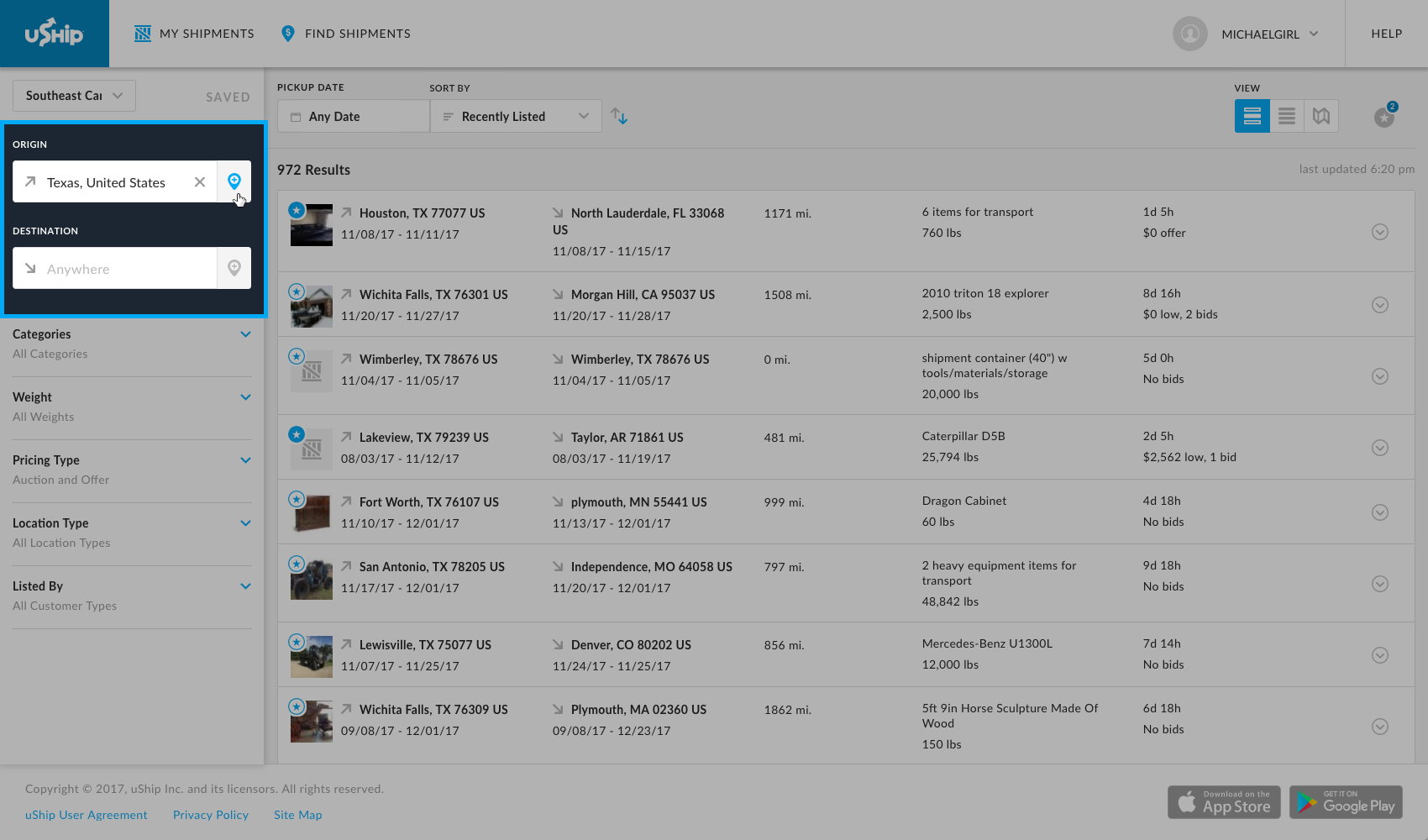Expand the Categories filter section

245,333
